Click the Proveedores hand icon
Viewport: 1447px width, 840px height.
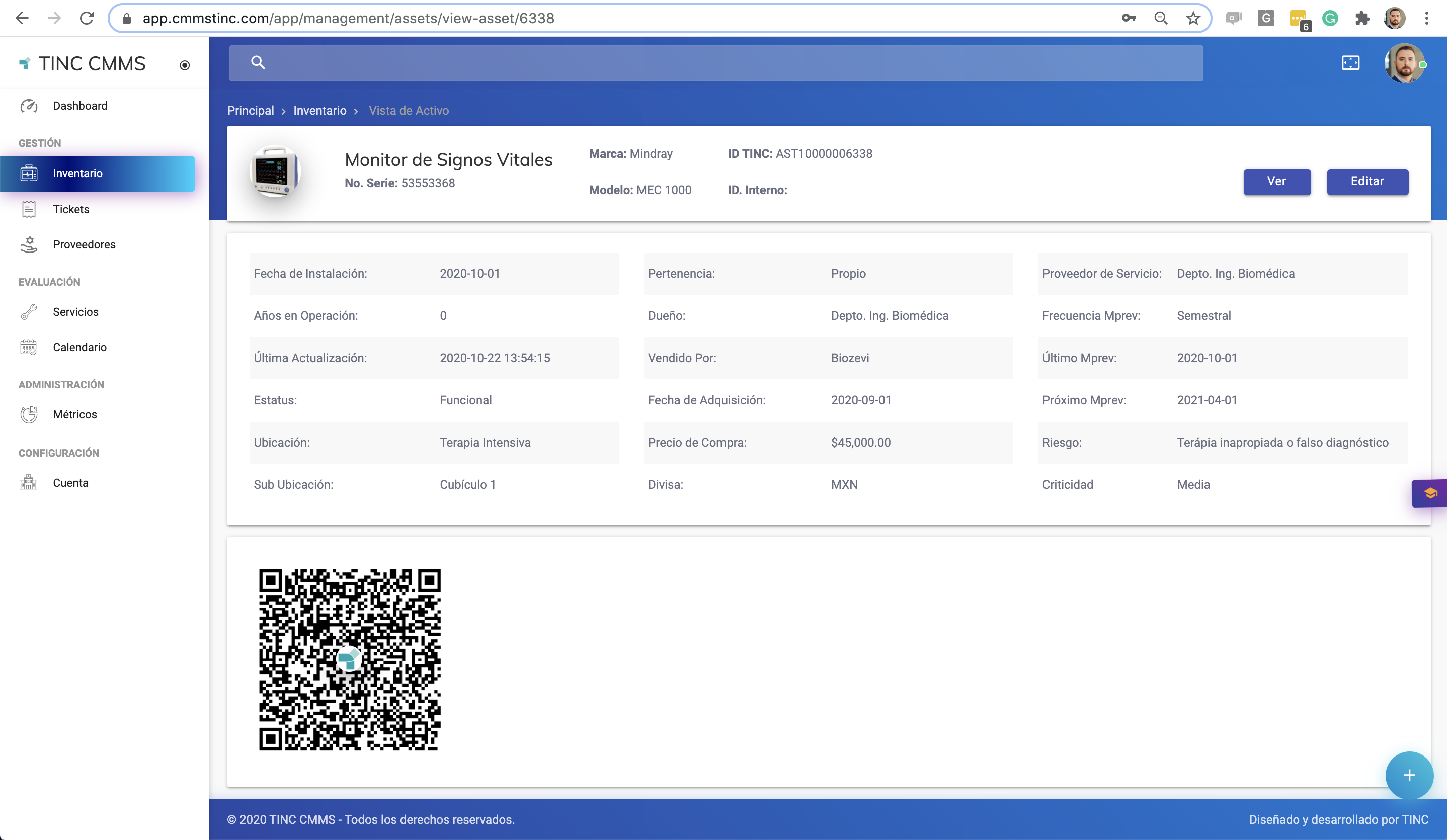[29, 244]
